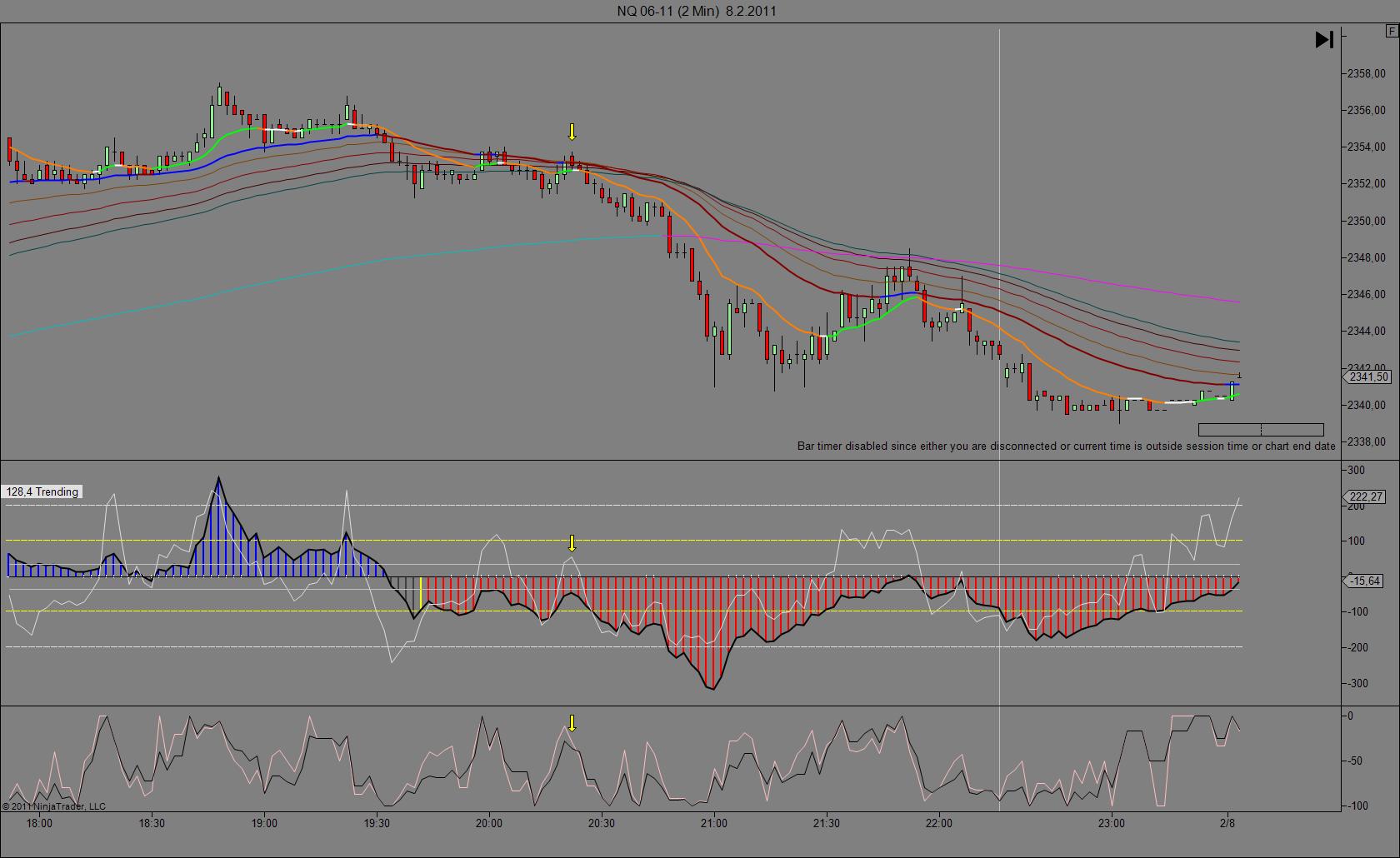Click the indicator value marker 222,27
1400x858 pixels.
click(x=1365, y=497)
